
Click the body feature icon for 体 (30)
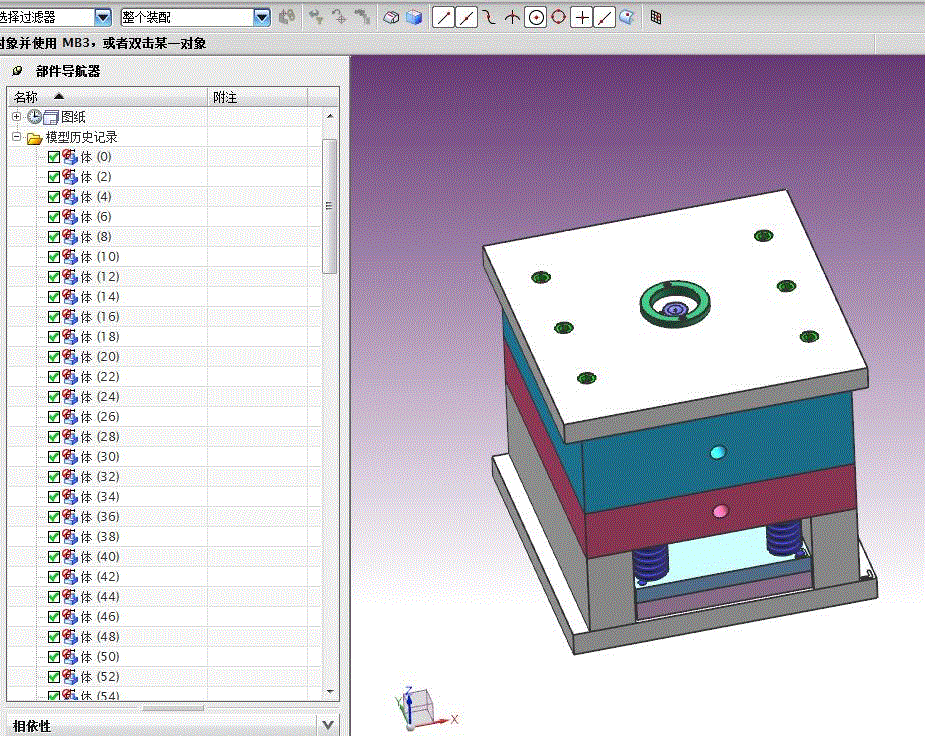[x=70, y=456]
